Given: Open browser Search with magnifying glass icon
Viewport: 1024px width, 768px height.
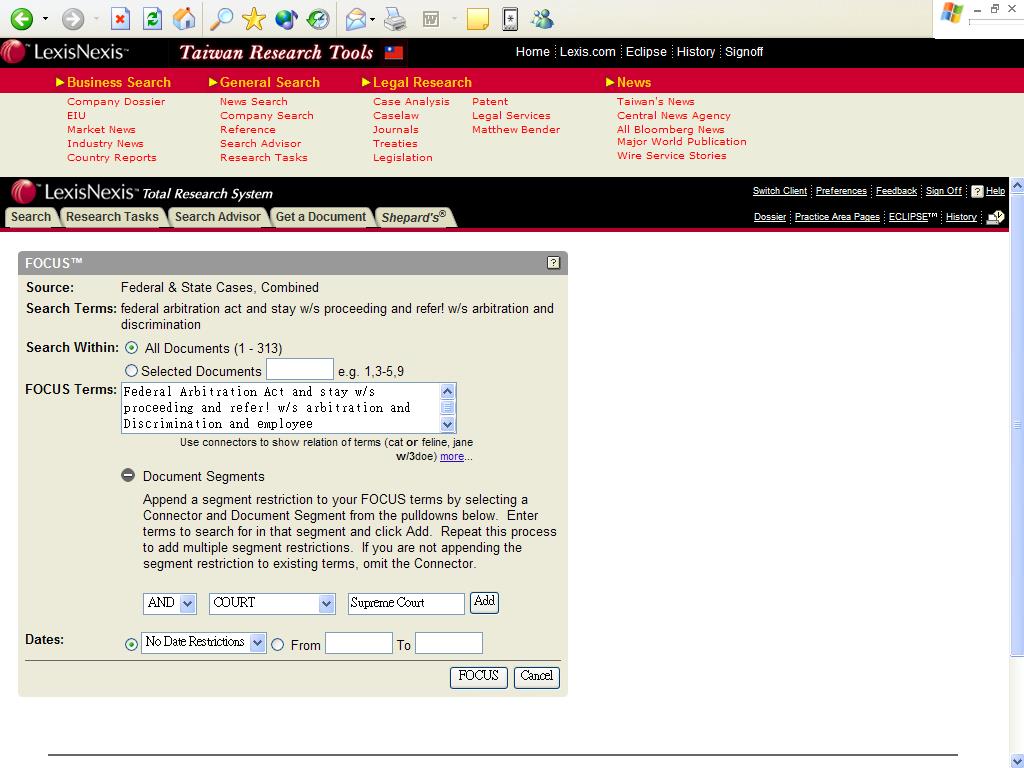Looking at the screenshot, I should click(x=221, y=18).
